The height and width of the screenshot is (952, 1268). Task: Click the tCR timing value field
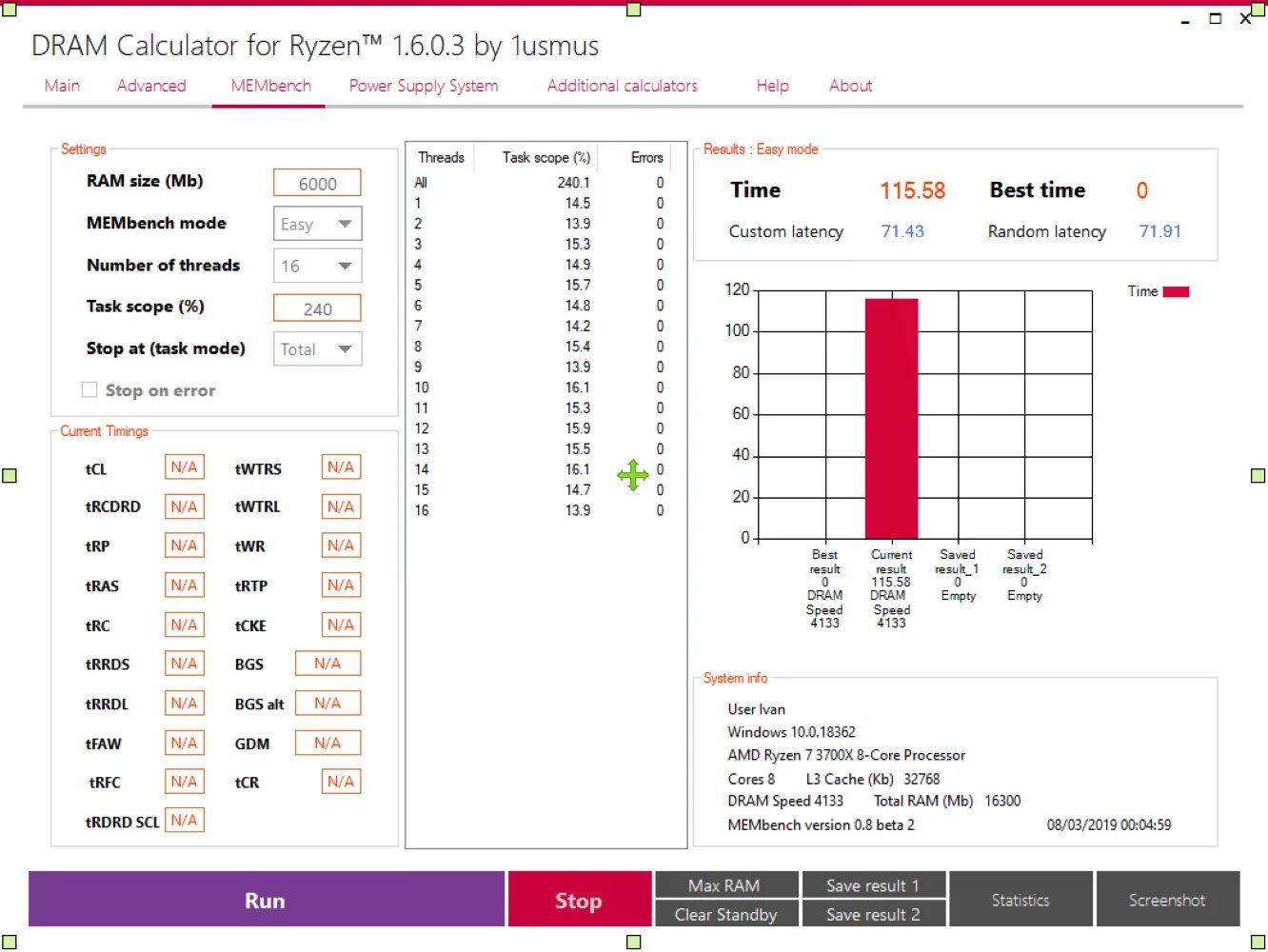(341, 782)
